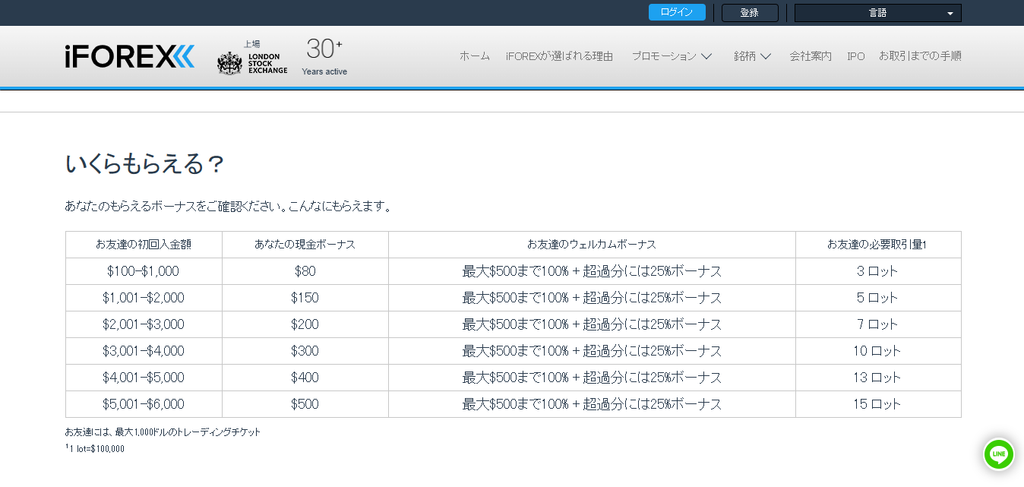1024x487 pixels.
Task: Click the 7 ロット cell
Action: pos(878,324)
